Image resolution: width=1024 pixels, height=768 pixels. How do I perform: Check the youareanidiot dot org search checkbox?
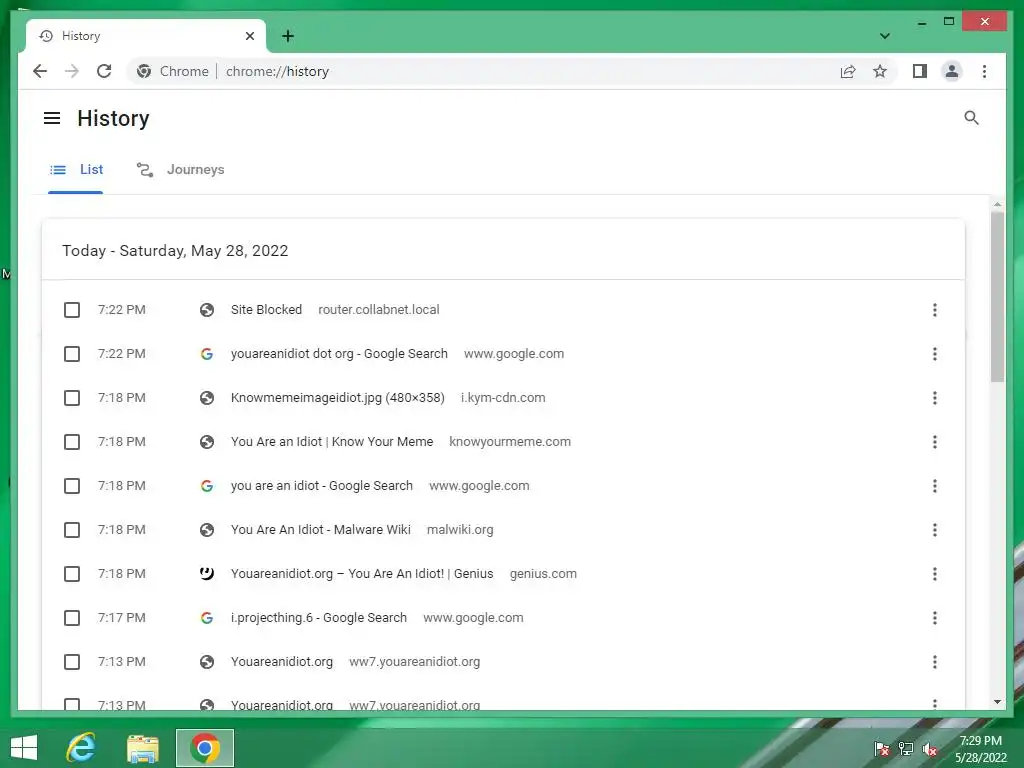click(x=72, y=354)
